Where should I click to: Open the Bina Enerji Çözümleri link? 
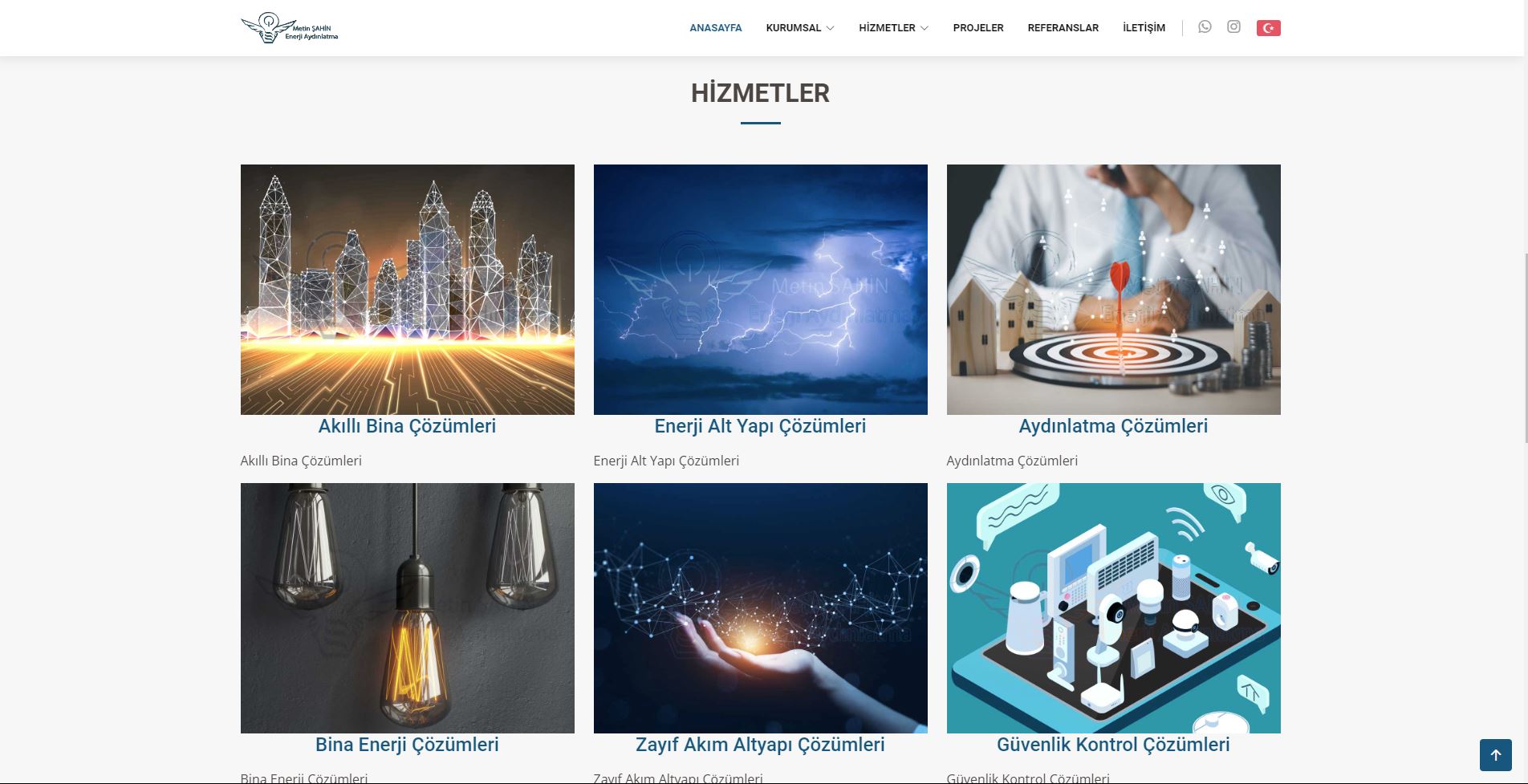(407, 745)
